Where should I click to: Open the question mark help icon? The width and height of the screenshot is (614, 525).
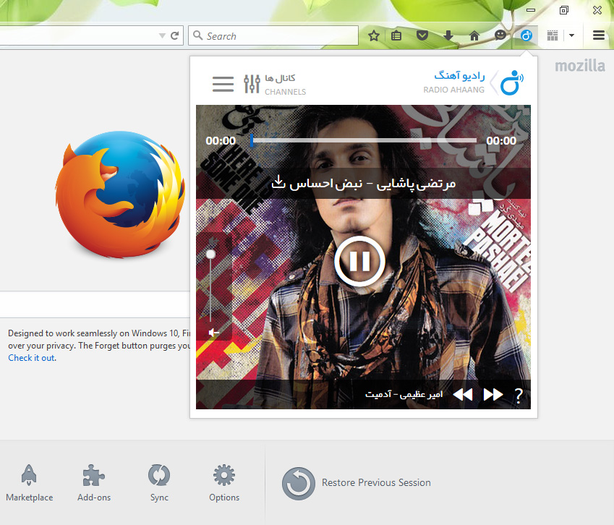pyautogui.click(x=518, y=395)
